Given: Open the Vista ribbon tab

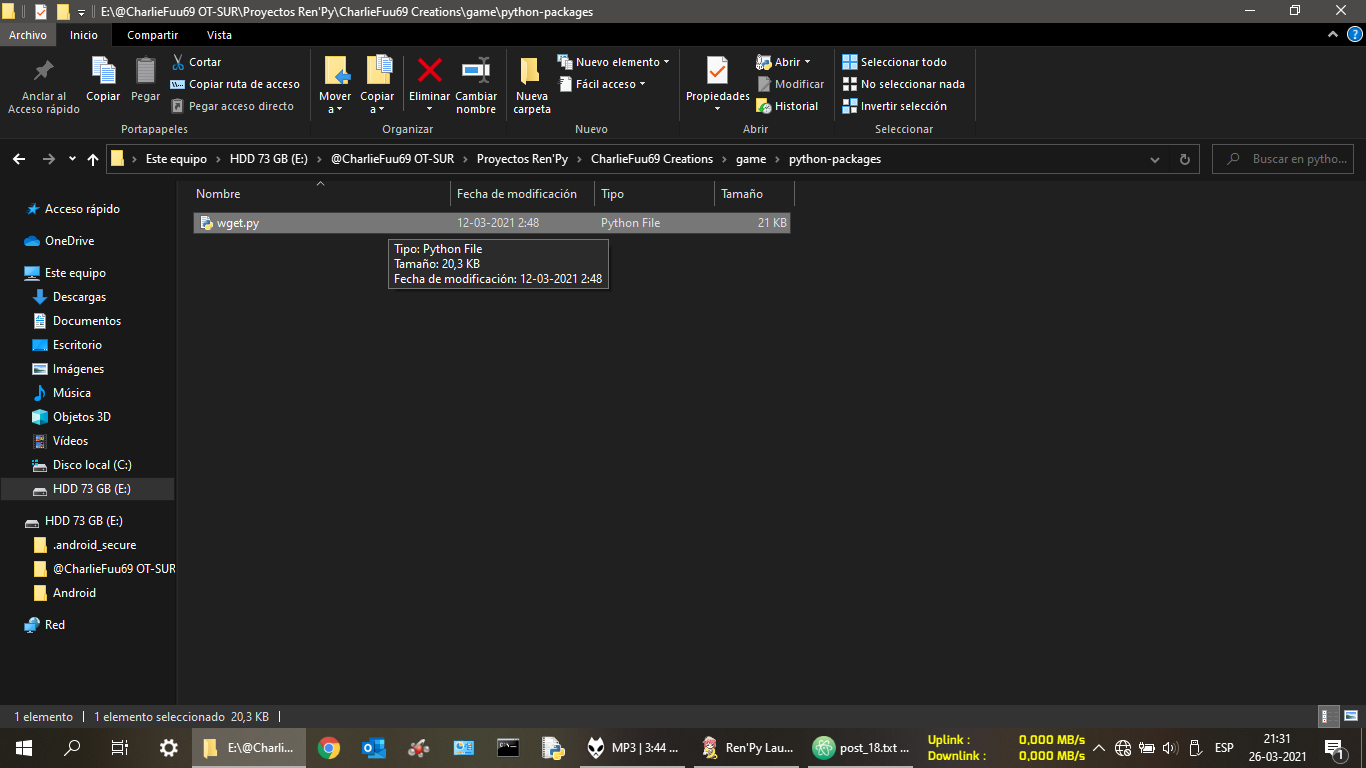Looking at the screenshot, I should click(x=219, y=35).
